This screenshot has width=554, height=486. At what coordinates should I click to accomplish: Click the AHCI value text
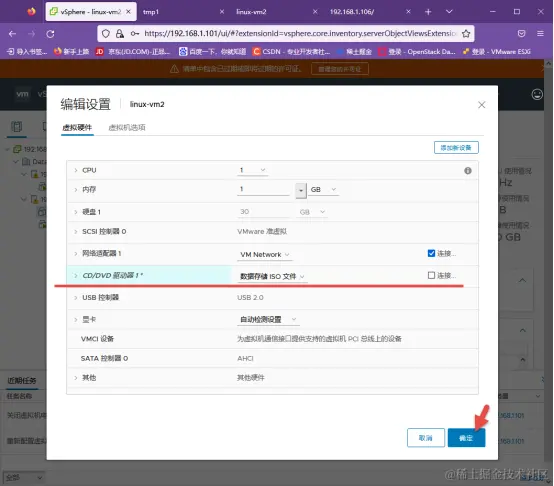click(245, 358)
